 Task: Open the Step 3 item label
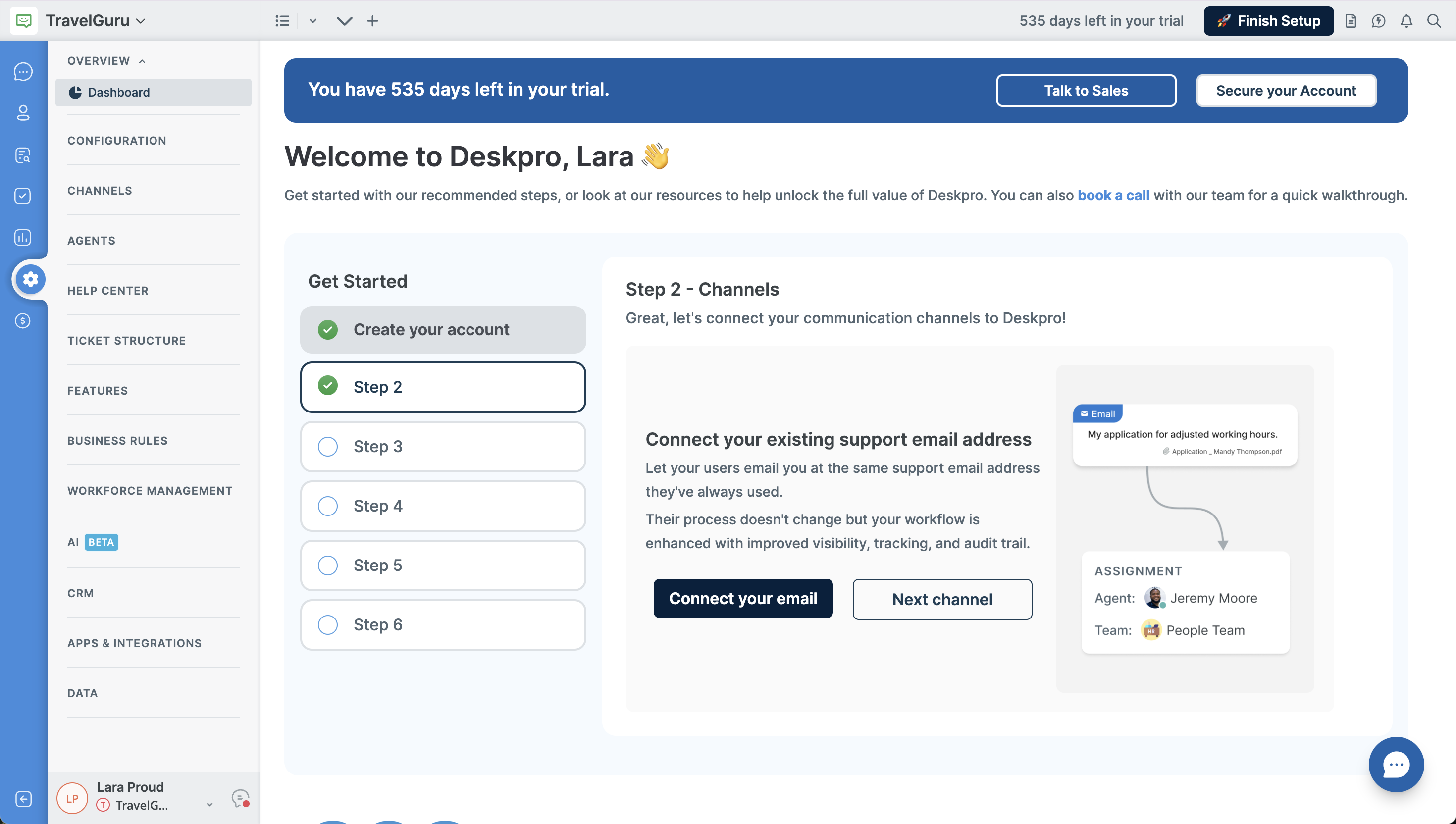pyautogui.click(x=378, y=447)
